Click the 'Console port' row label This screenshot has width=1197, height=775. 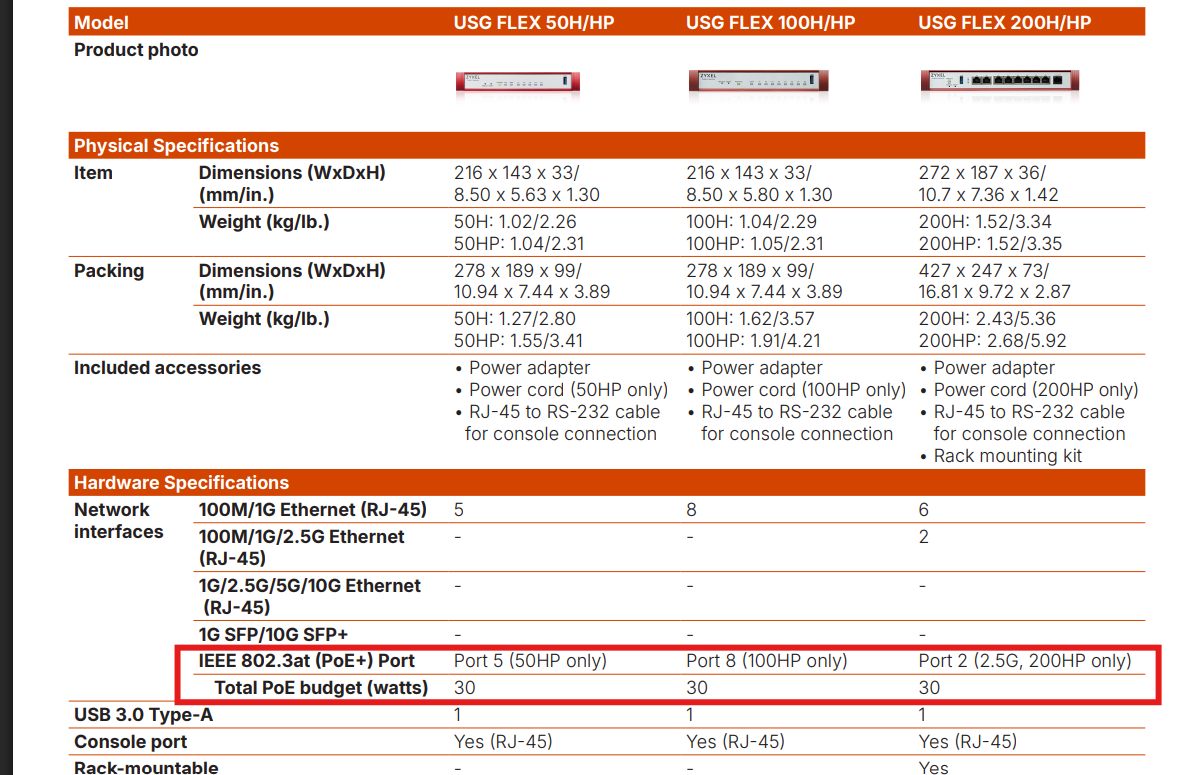point(131,742)
